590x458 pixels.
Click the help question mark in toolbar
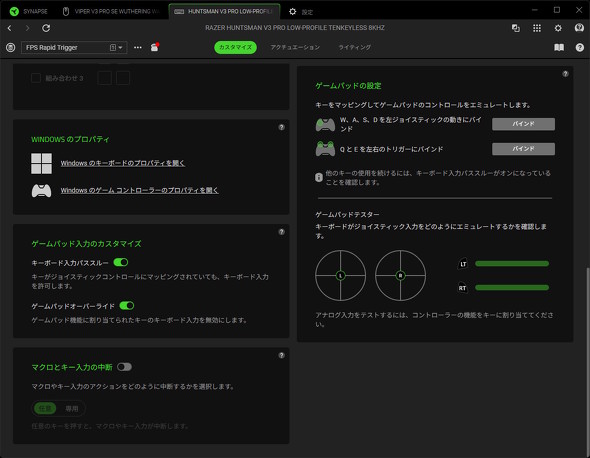579,47
